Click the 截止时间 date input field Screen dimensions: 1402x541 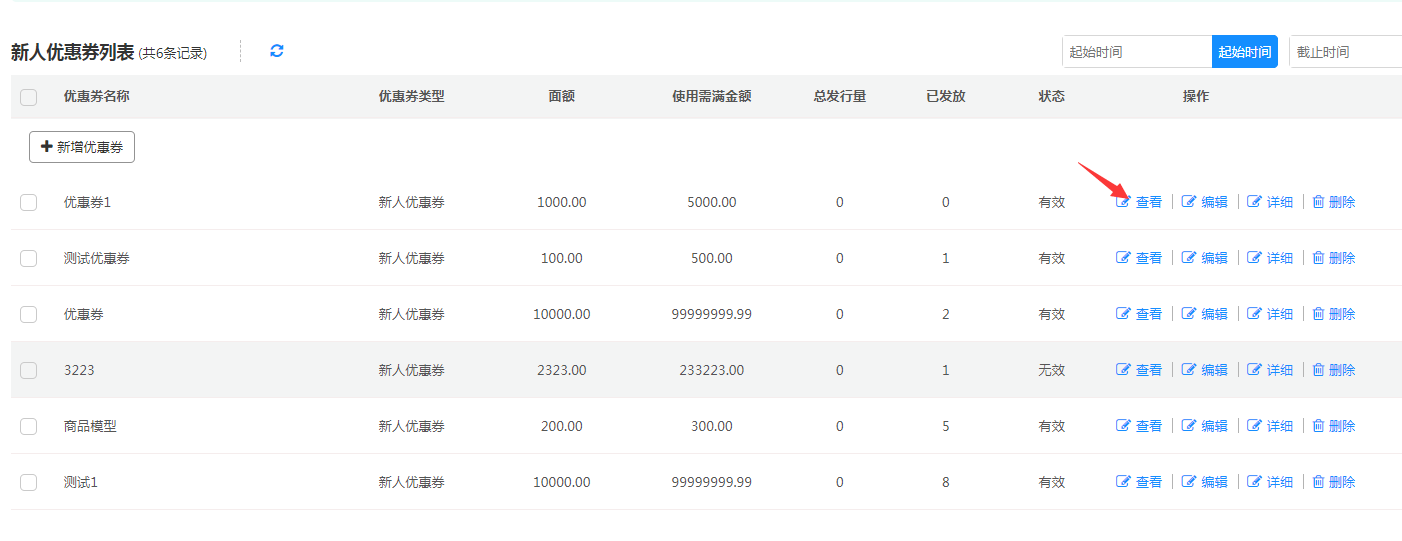pos(1344,52)
